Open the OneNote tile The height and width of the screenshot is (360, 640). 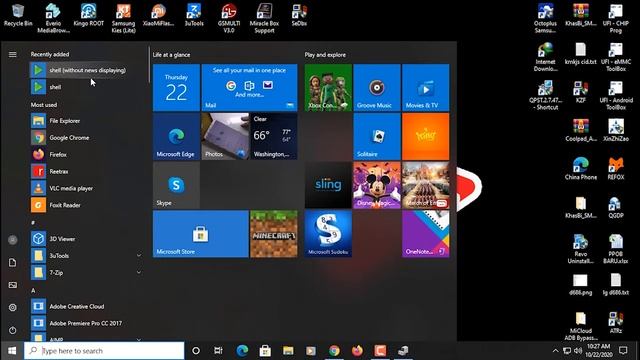coord(425,233)
